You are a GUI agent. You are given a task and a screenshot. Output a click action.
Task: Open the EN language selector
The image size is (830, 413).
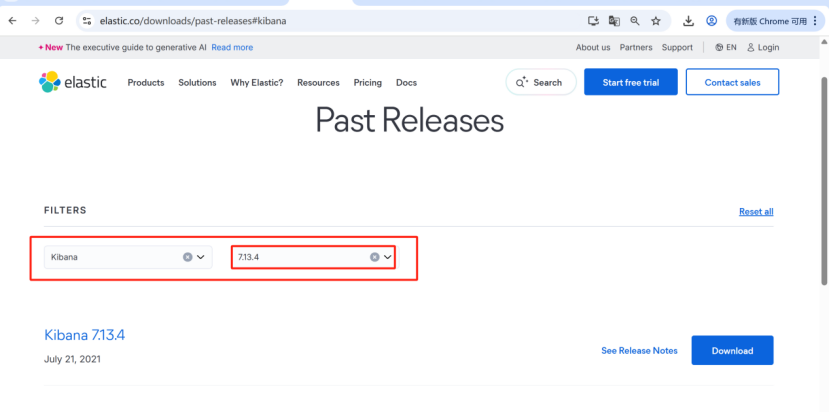click(x=725, y=47)
